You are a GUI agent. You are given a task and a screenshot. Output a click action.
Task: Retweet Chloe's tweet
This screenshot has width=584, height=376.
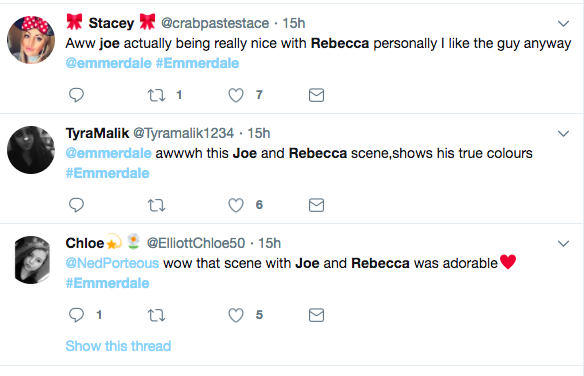tap(156, 315)
